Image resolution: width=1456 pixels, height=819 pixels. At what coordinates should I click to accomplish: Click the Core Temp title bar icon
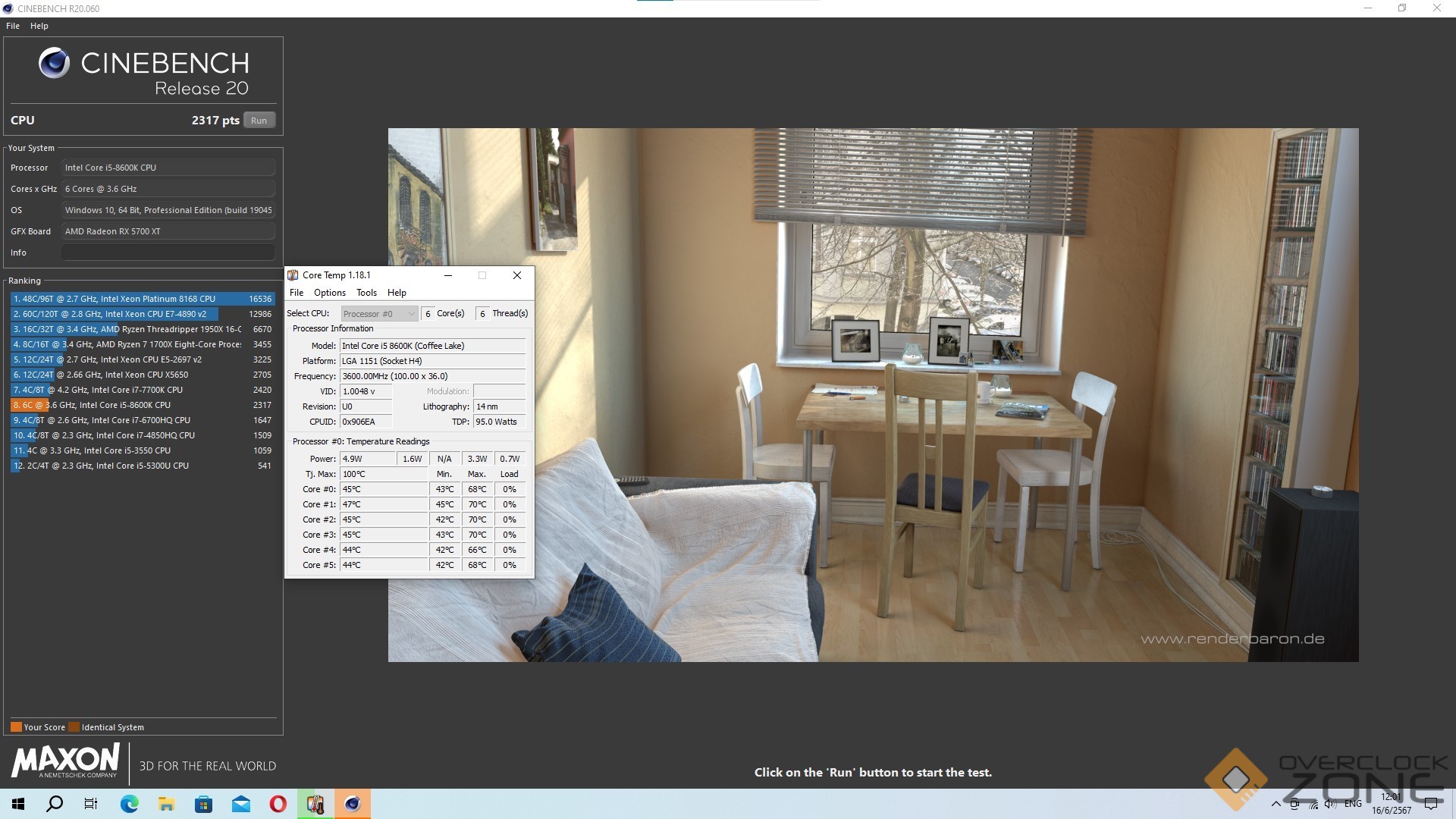coord(293,275)
